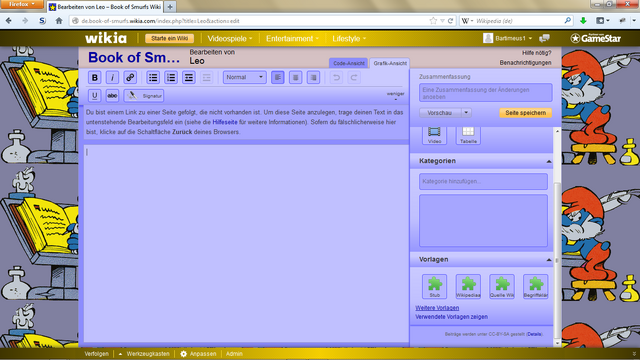Open a new browser tab
This screenshot has width=640, height=360.
tap(170, 7)
